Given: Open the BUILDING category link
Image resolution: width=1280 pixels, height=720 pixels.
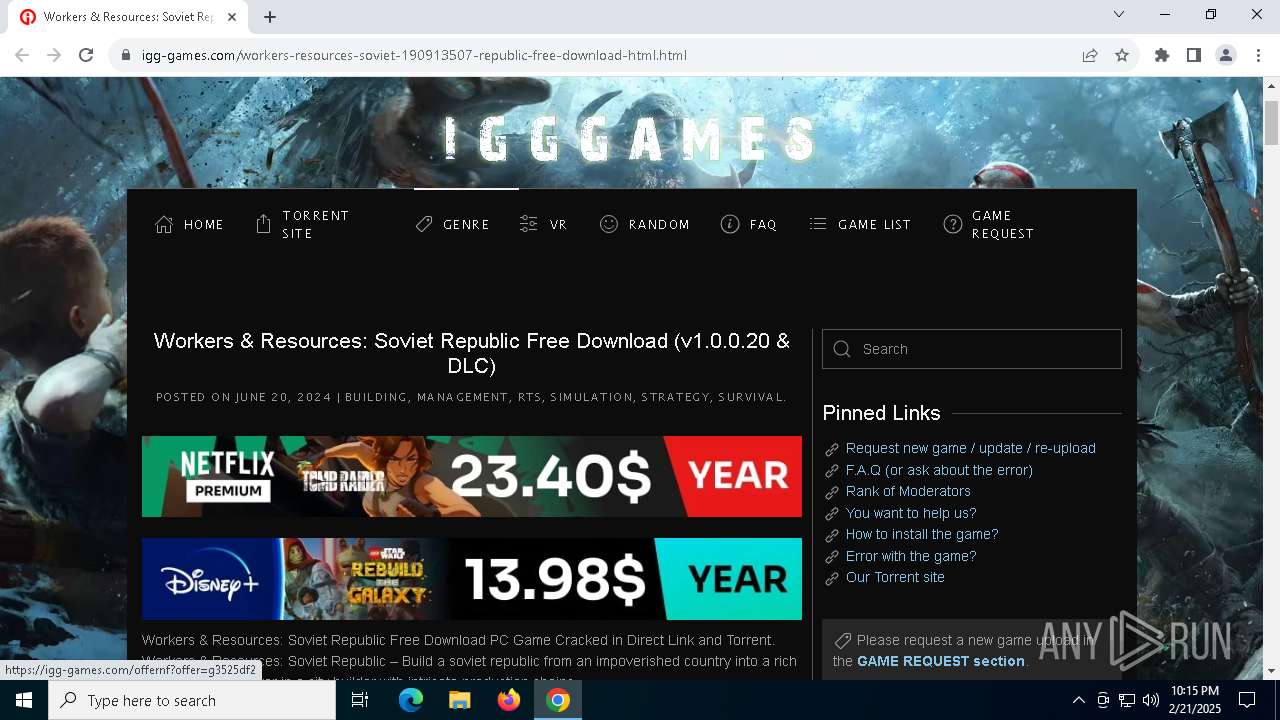Looking at the screenshot, I should 376,397.
